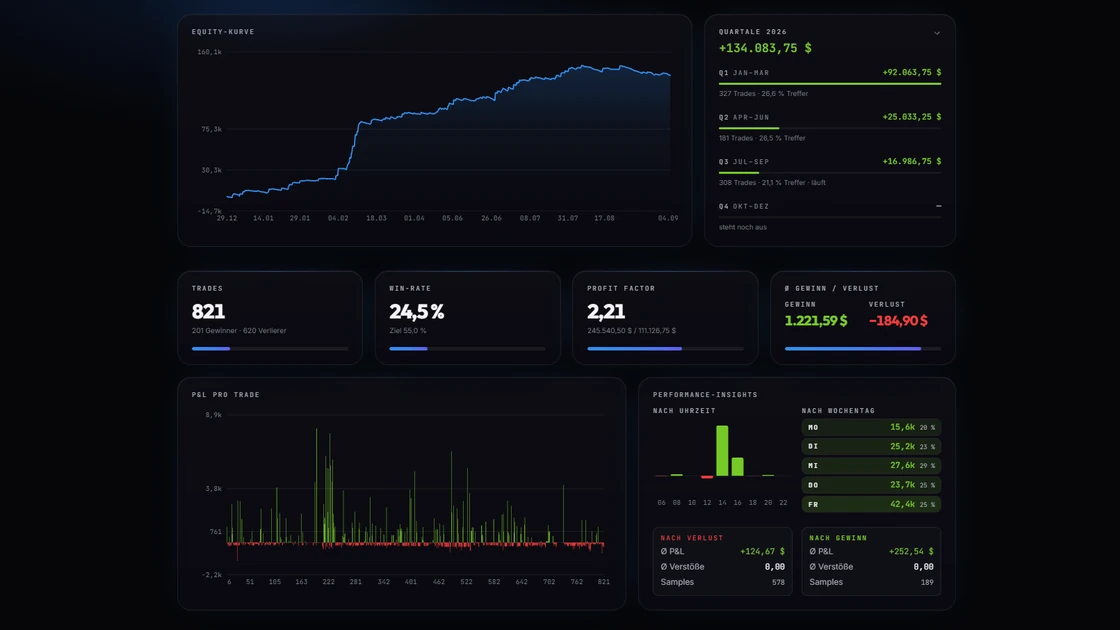This screenshot has height=630, width=1120.
Task: Click the tall green 14 Uhr bar
Action: (722, 451)
